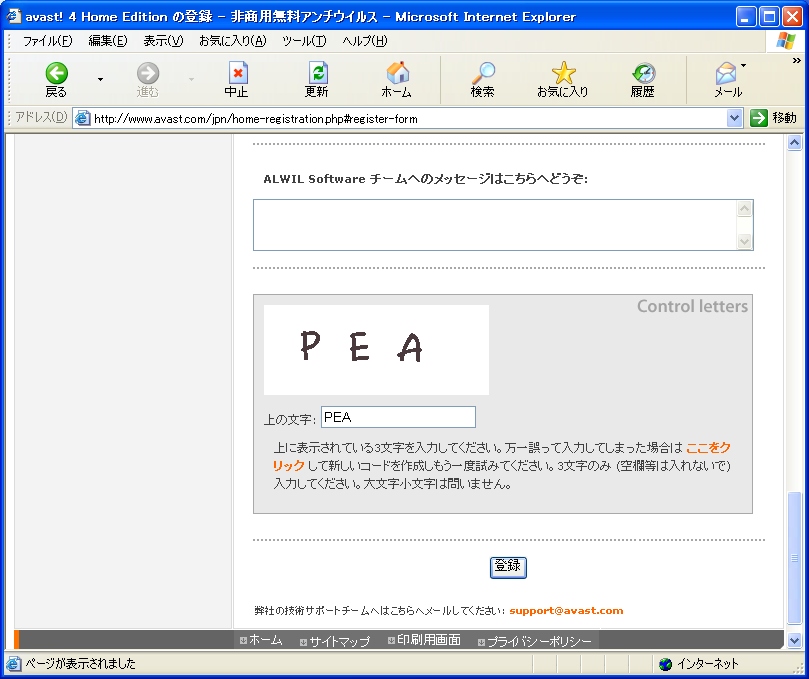Click the PEA captcha image

pyautogui.click(x=376, y=350)
